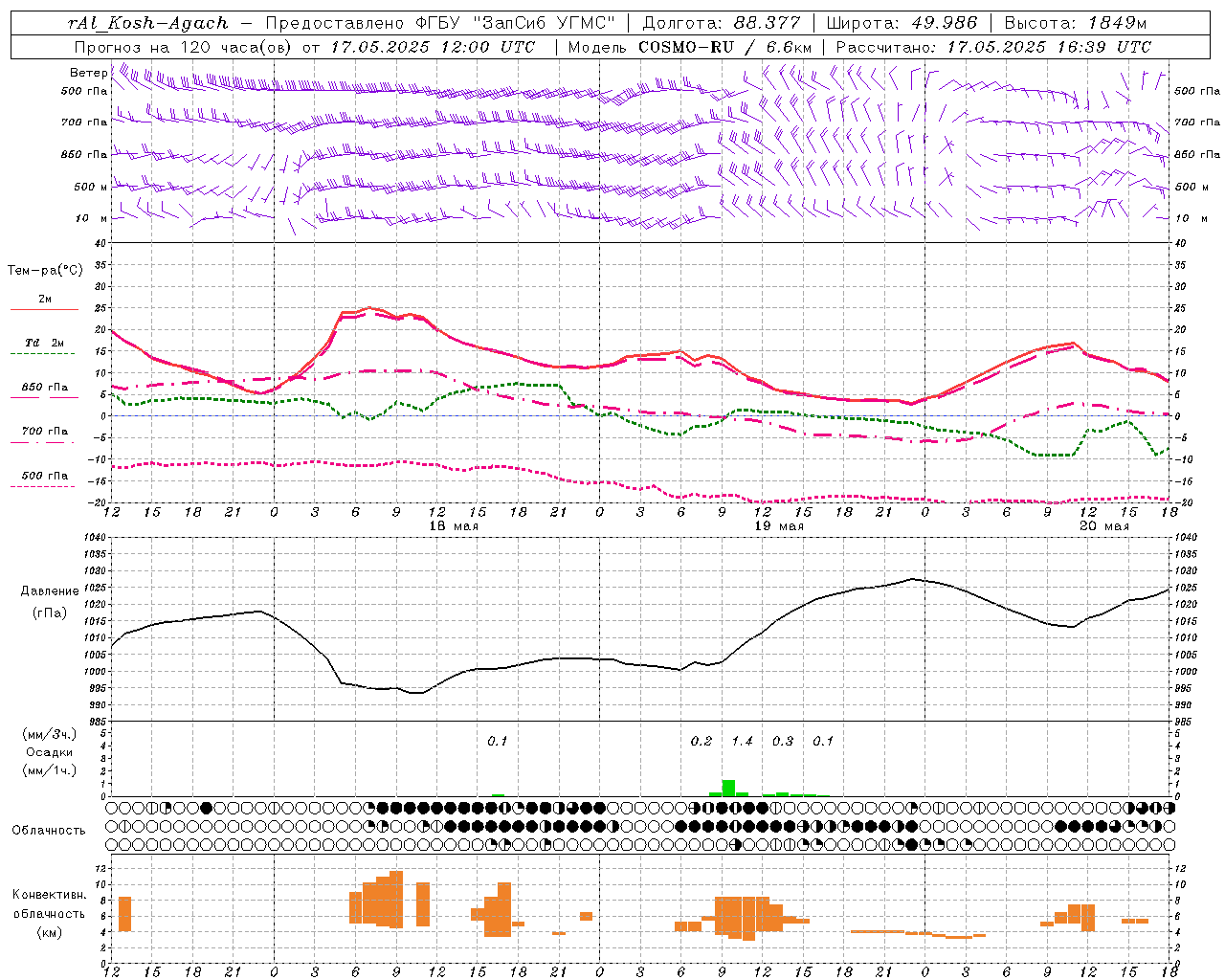
Task: Click the 20 мая date label
Action: coord(1103,526)
